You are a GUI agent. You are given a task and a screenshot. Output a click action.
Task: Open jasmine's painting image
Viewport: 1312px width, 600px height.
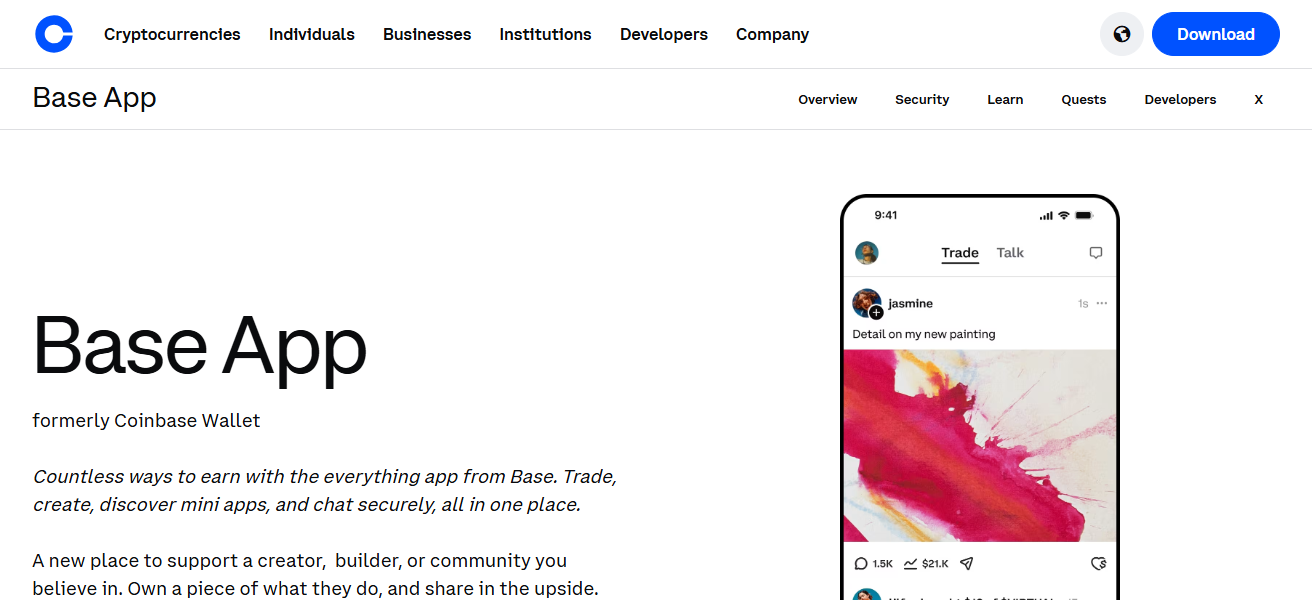(x=979, y=447)
